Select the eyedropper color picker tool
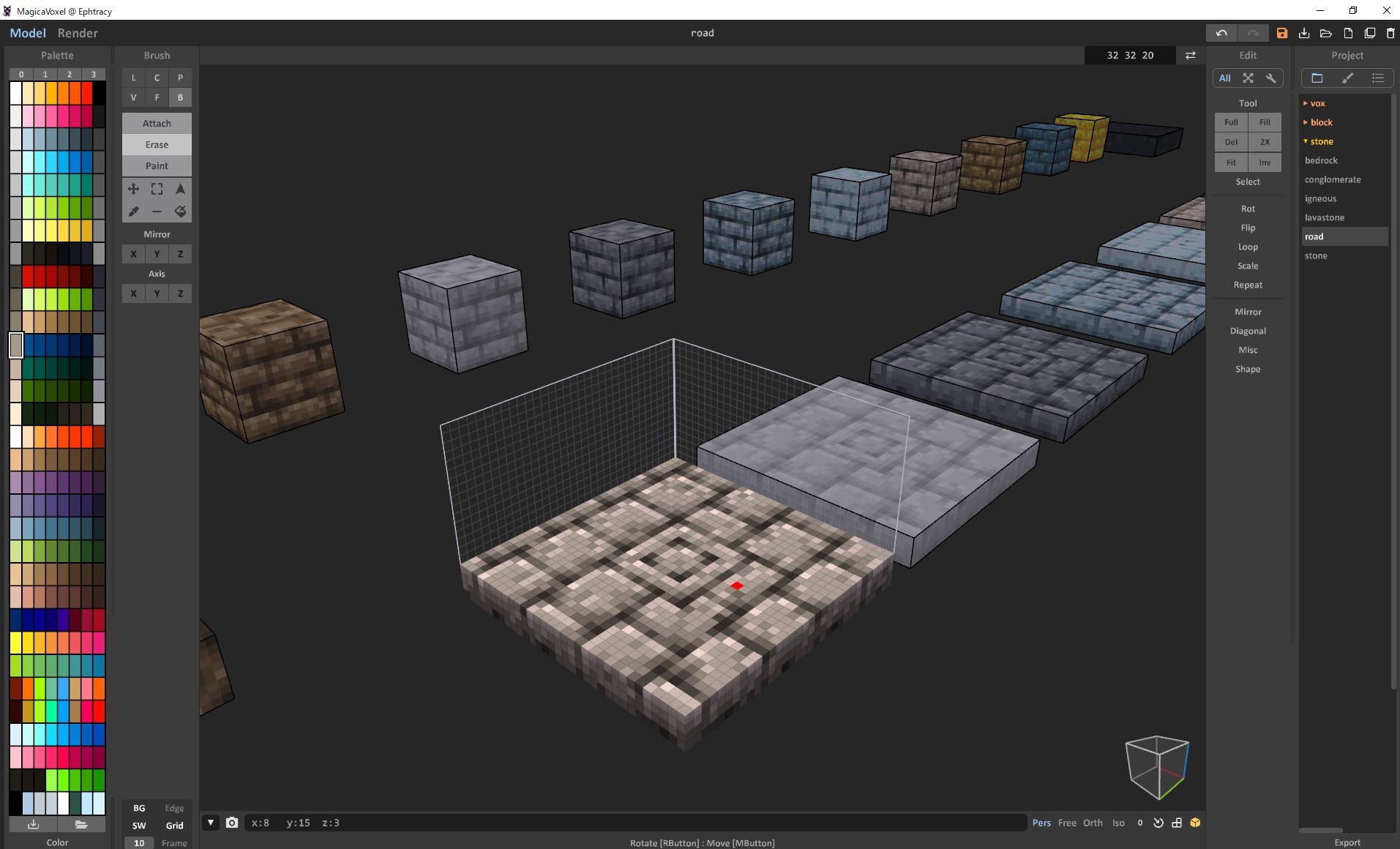Viewport: 1400px width, 849px height. pyautogui.click(x=133, y=212)
